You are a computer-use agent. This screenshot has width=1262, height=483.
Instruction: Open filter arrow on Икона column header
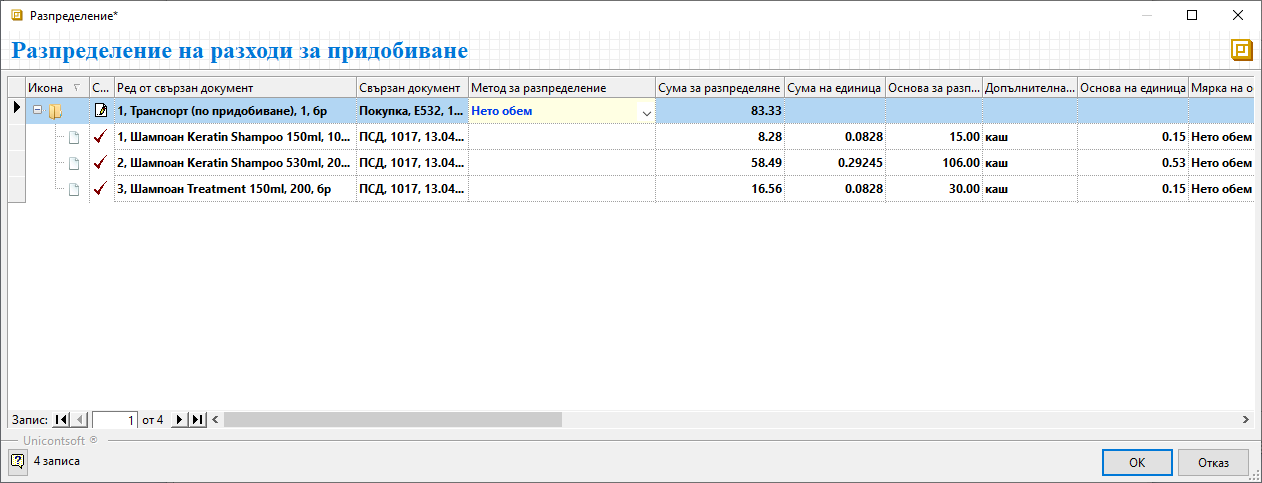[78, 88]
